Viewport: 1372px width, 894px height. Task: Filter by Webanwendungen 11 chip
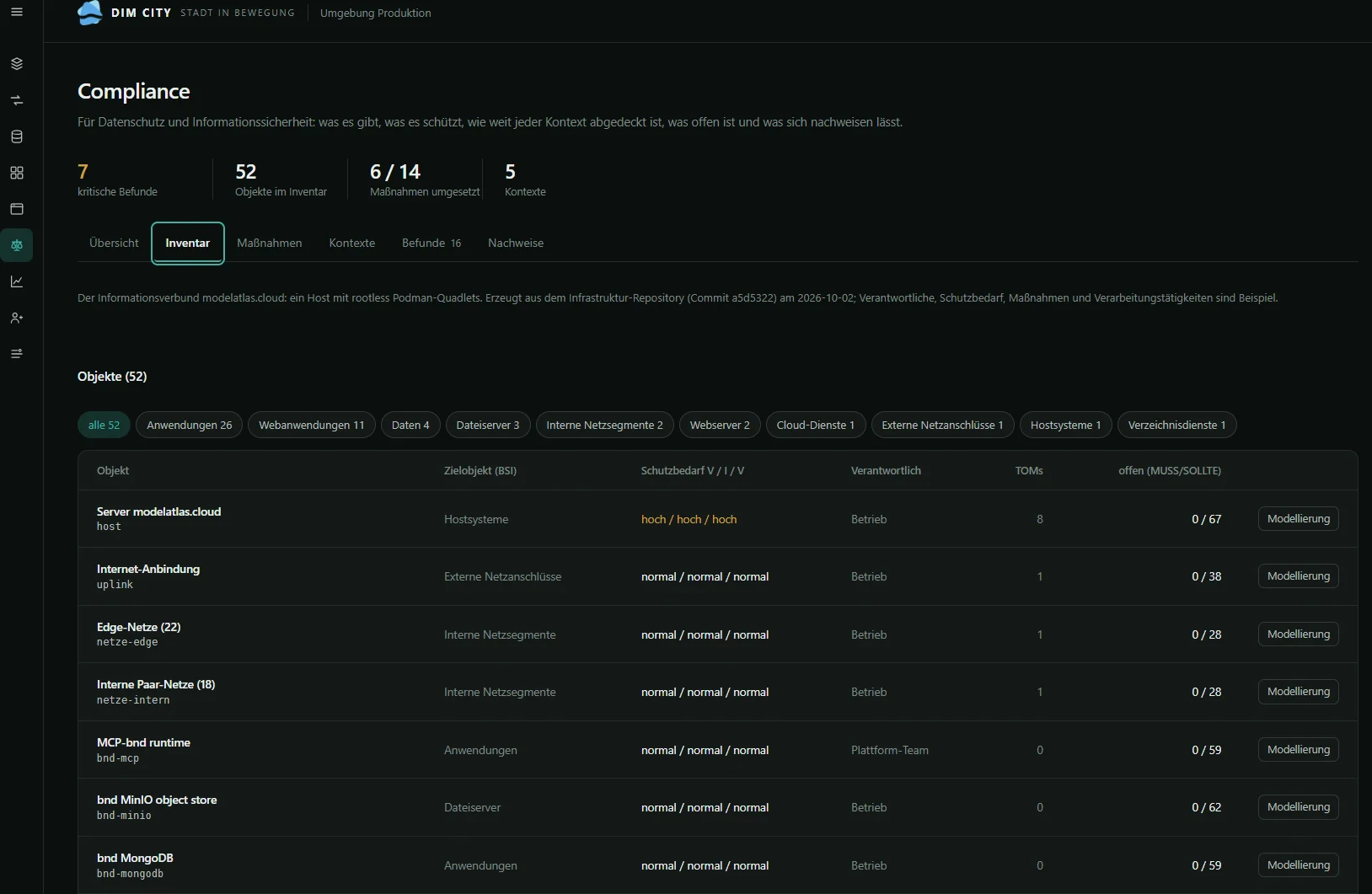tap(312, 425)
